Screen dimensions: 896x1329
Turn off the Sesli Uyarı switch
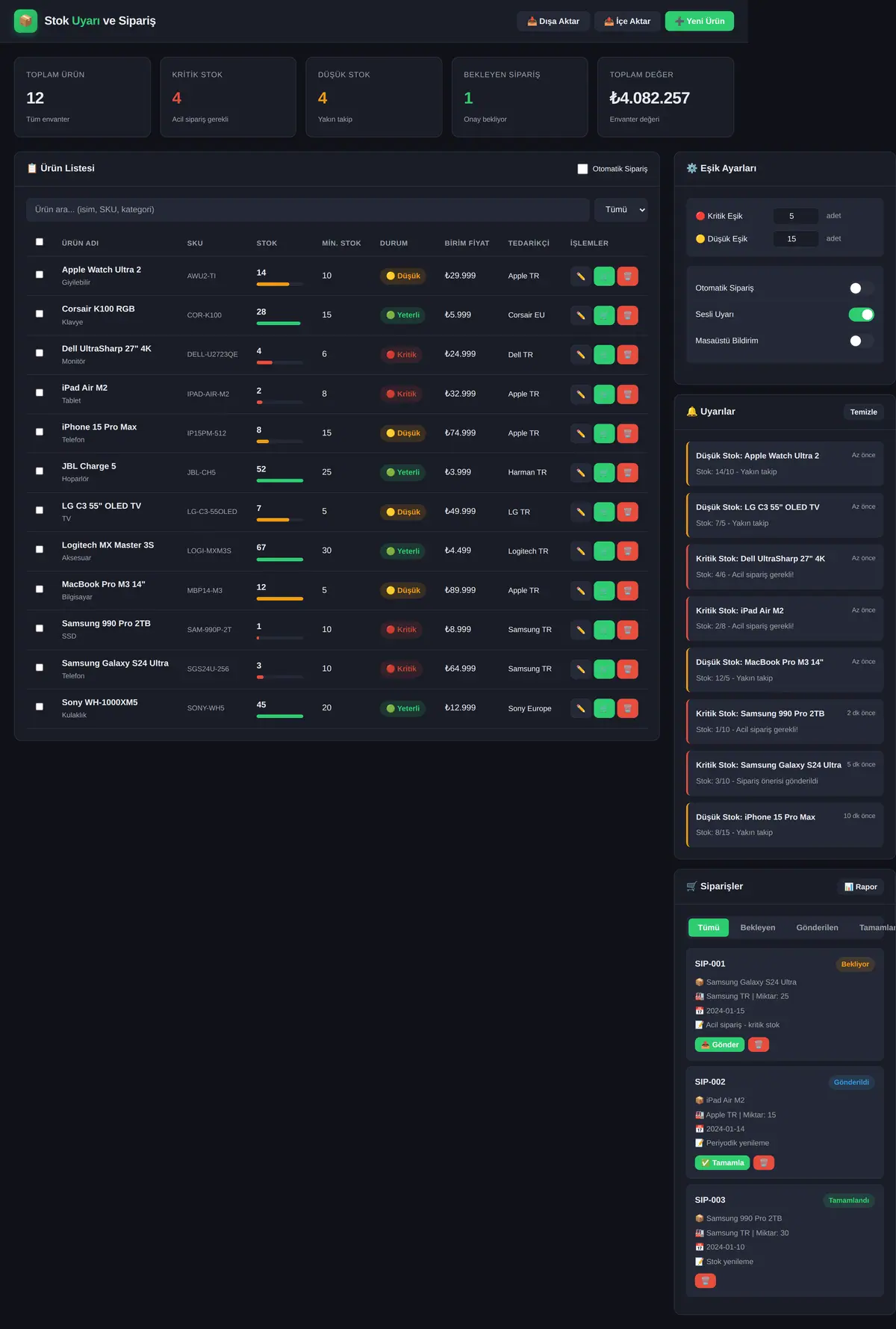861,315
